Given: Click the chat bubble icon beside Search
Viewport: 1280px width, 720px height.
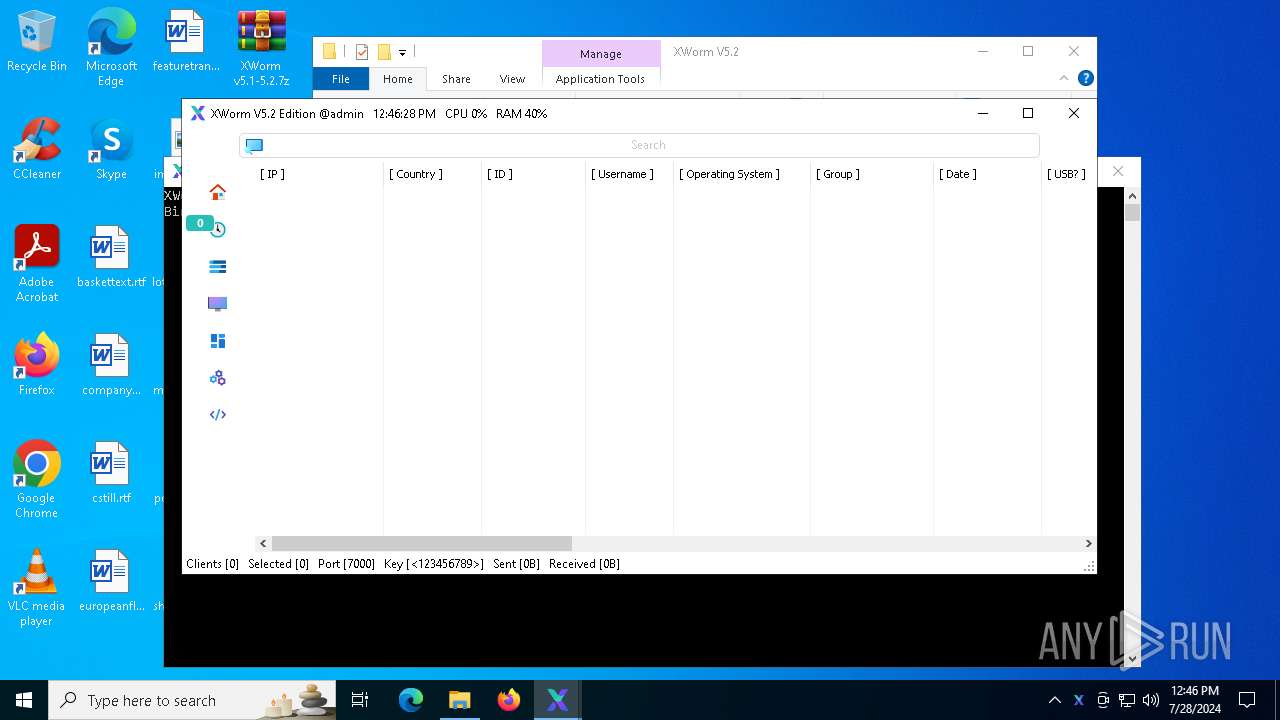Looking at the screenshot, I should click(254, 146).
